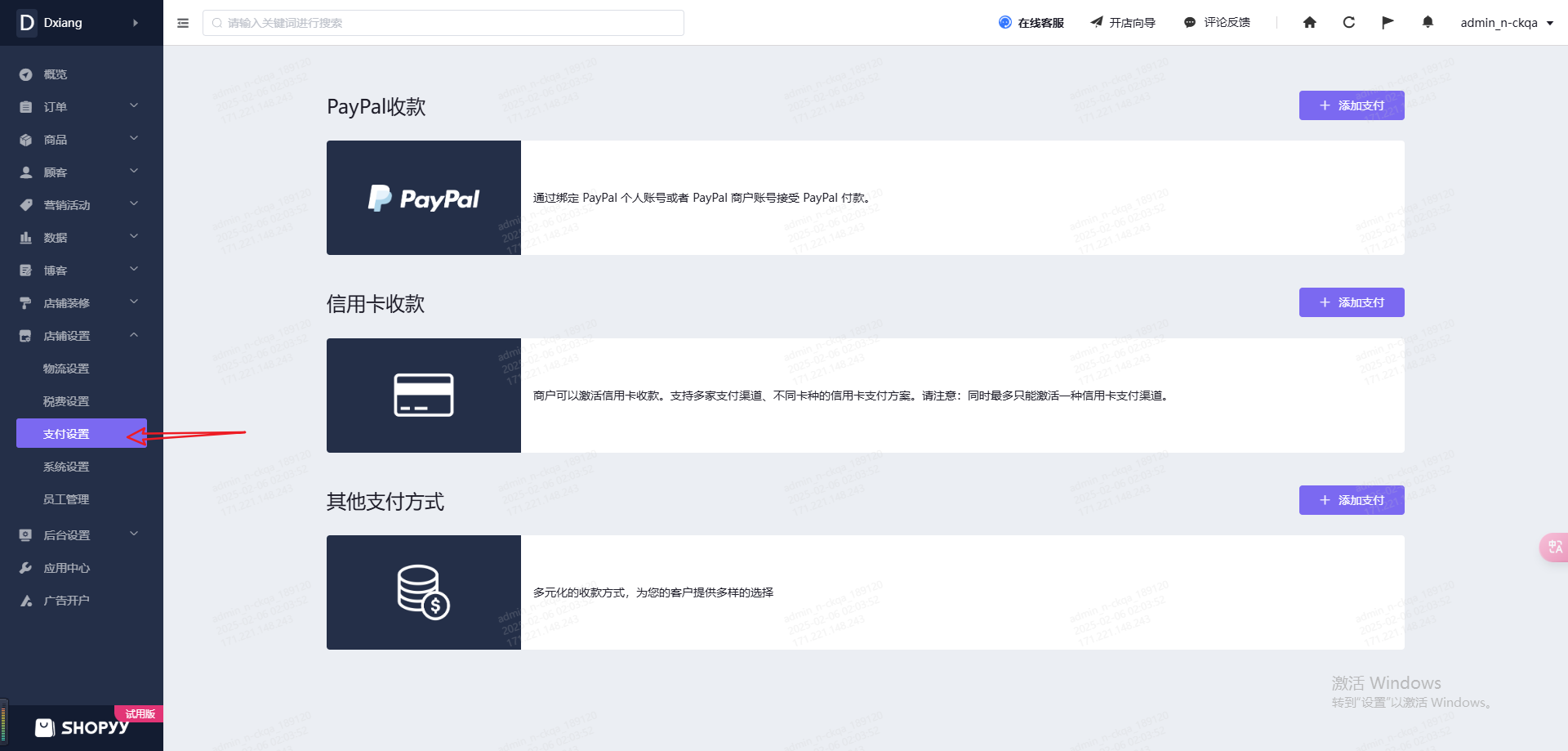Screen dimensions: 1568x751
Task: Expand the Dxiang store switcher arrow
Action: (x=136, y=23)
